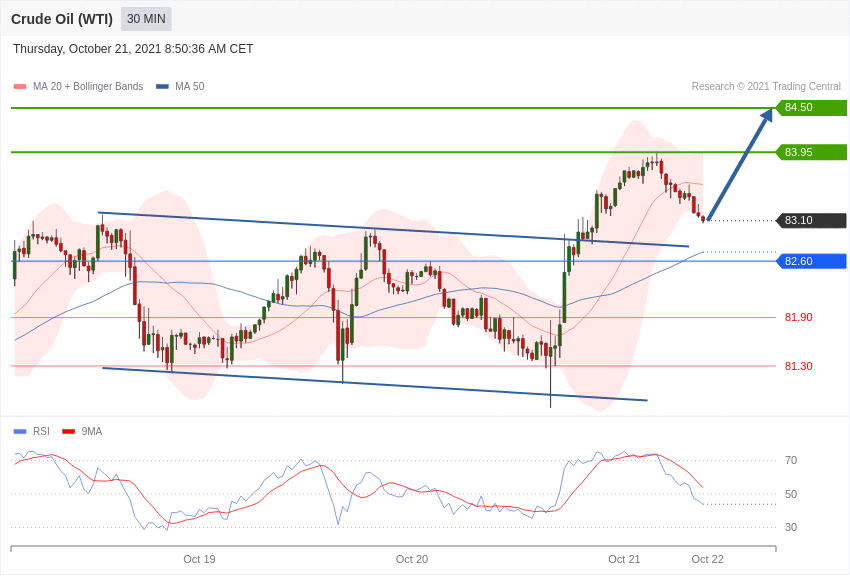Click the 83.95 green resistance price tag
Viewport: 850px width, 576px height.
tap(812, 152)
